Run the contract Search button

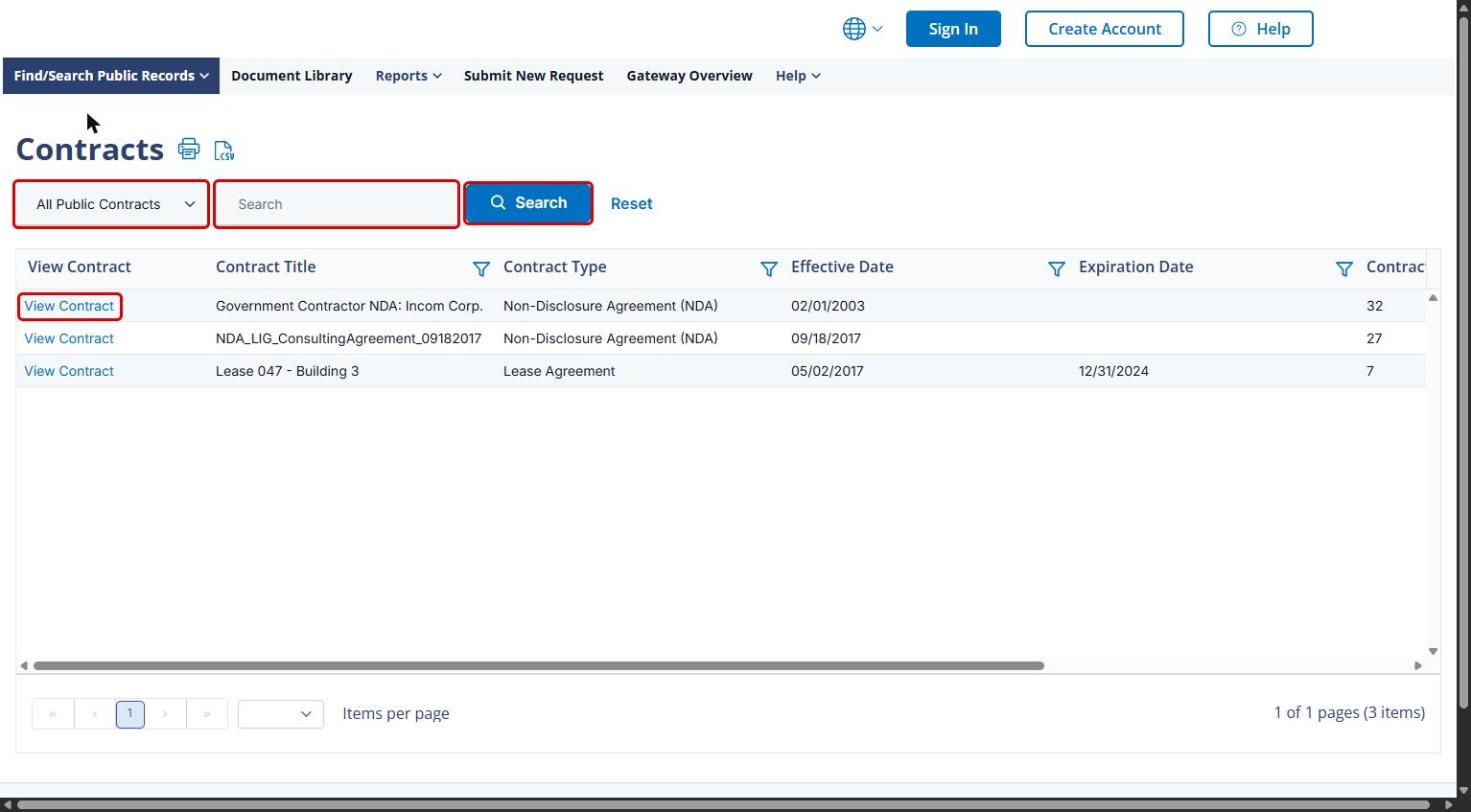point(528,203)
